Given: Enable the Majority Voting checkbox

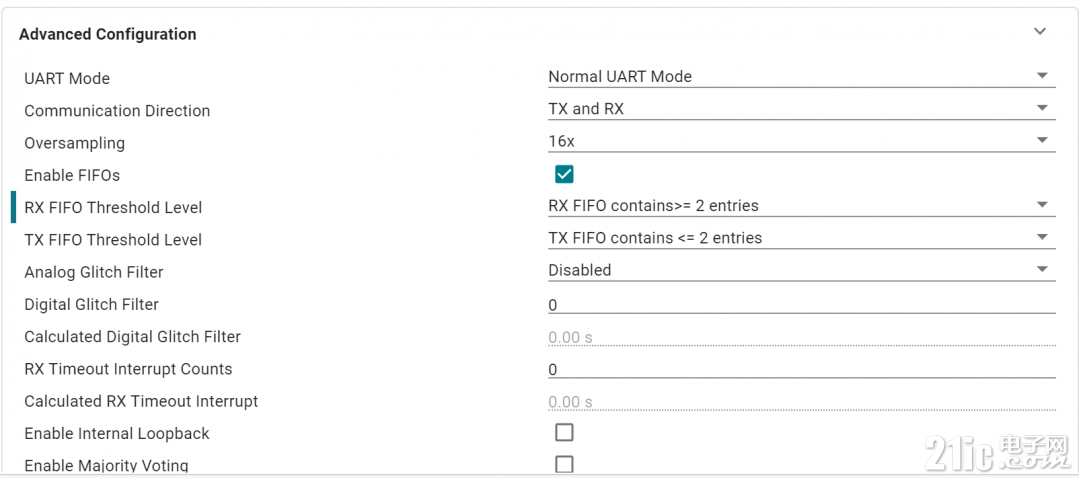Looking at the screenshot, I should click(564, 464).
